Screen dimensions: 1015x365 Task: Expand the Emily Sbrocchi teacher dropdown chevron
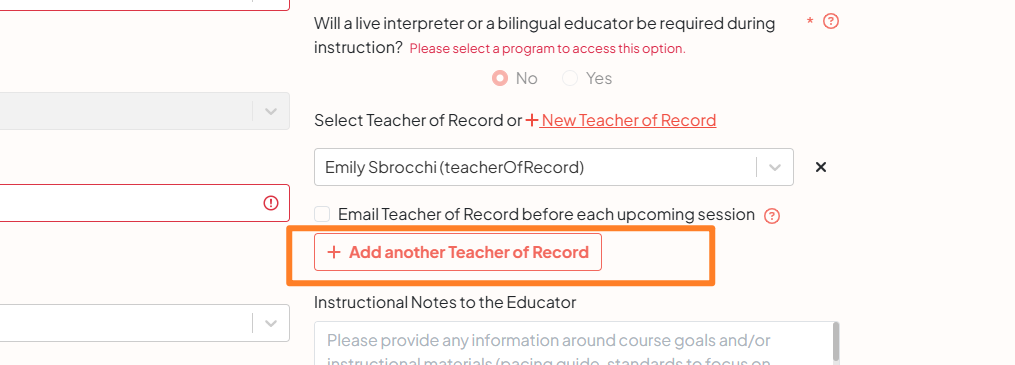(775, 168)
